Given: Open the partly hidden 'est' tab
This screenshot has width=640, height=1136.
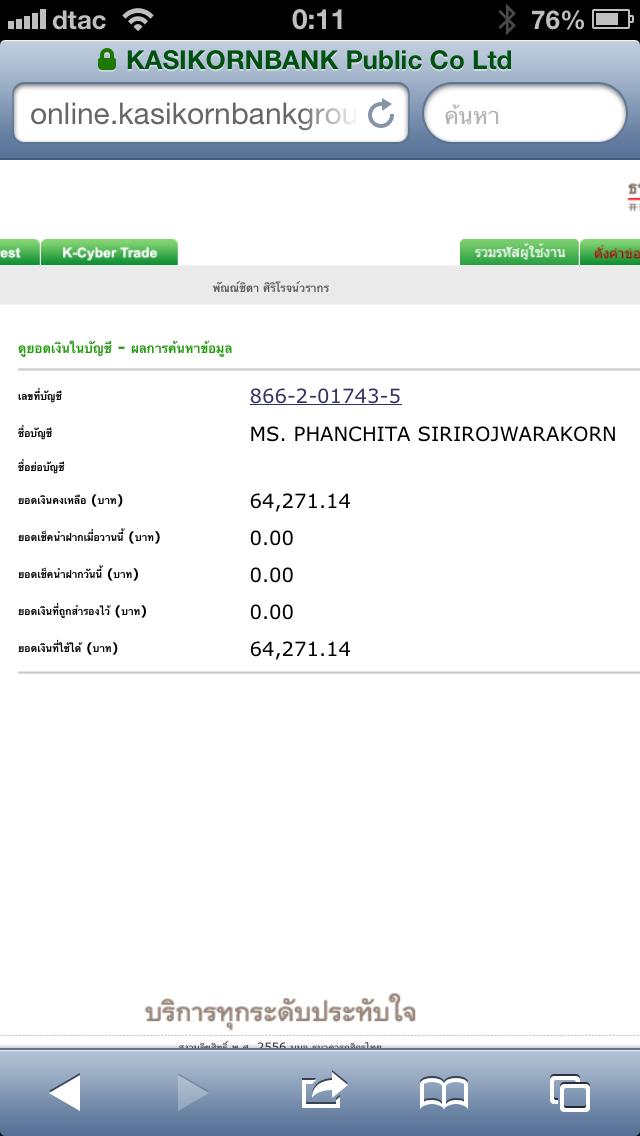Looking at the screenshot, I should tap(19, 252).
